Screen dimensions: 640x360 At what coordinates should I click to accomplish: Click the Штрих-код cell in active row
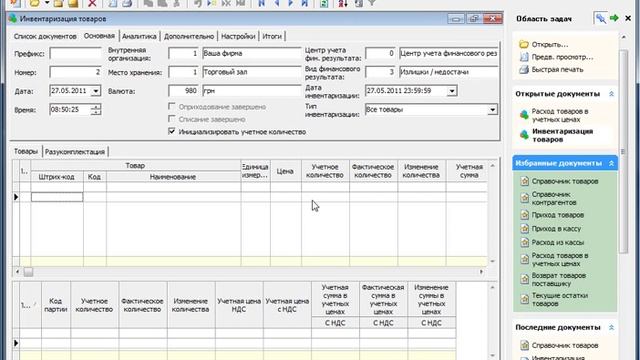click(57, 197)
